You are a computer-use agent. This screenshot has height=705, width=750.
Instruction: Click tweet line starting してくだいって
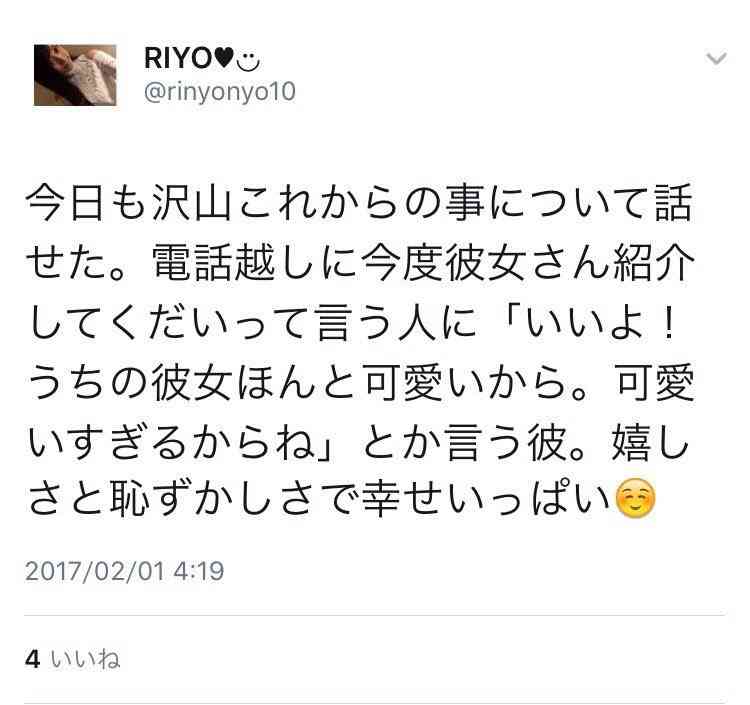(352, 323)
